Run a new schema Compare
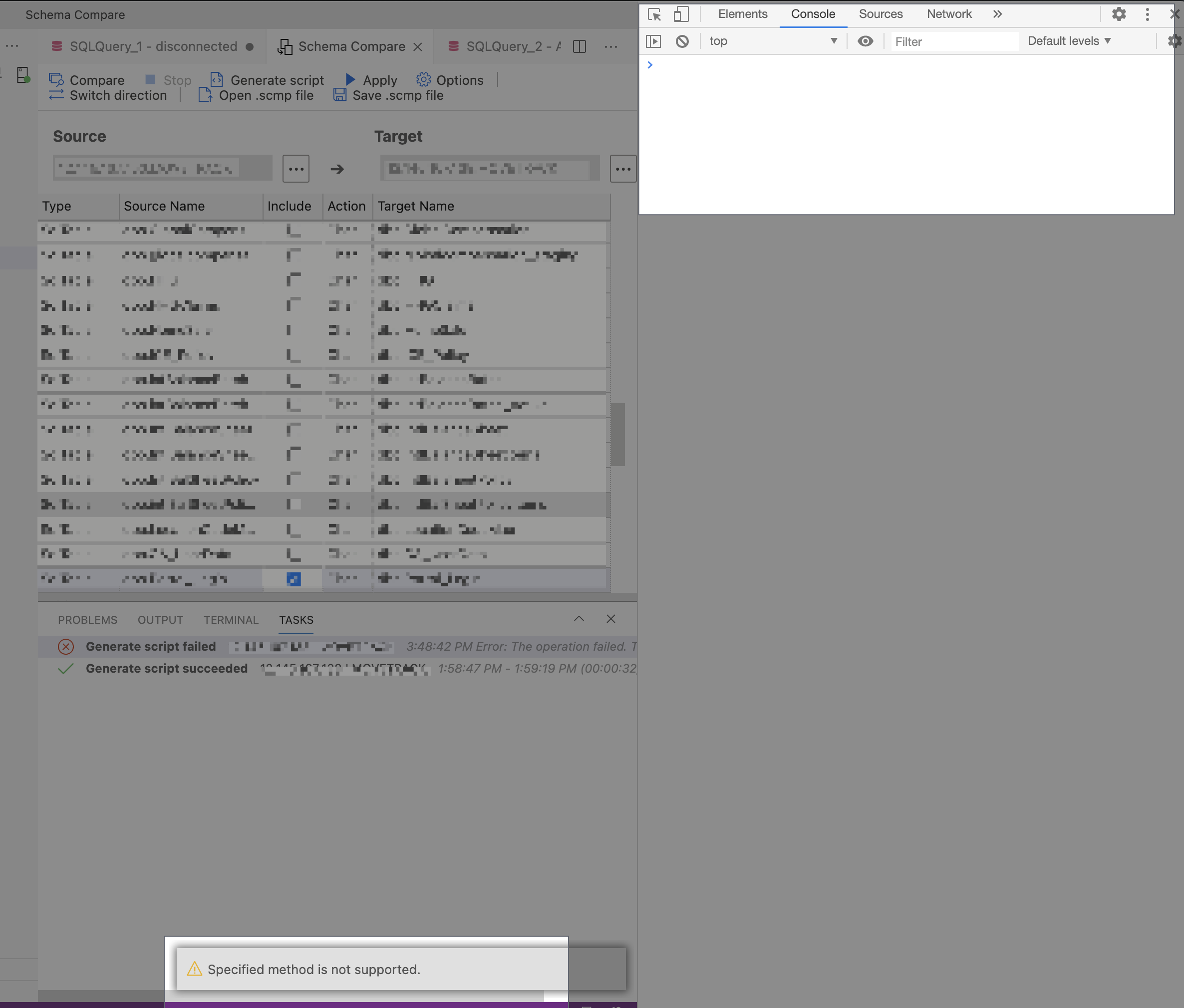Screen dimensions: 1184x1008 click(87, 80)
